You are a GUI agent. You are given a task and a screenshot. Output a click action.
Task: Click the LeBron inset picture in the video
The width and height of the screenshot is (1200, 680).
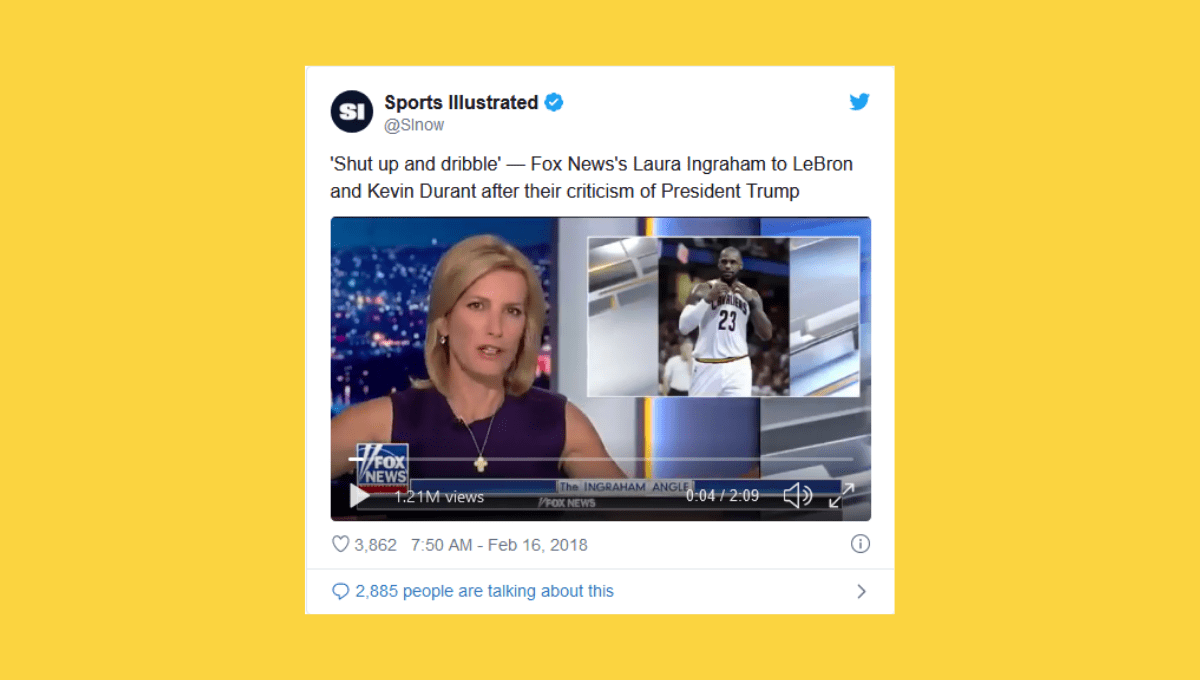tap(723, 316)
